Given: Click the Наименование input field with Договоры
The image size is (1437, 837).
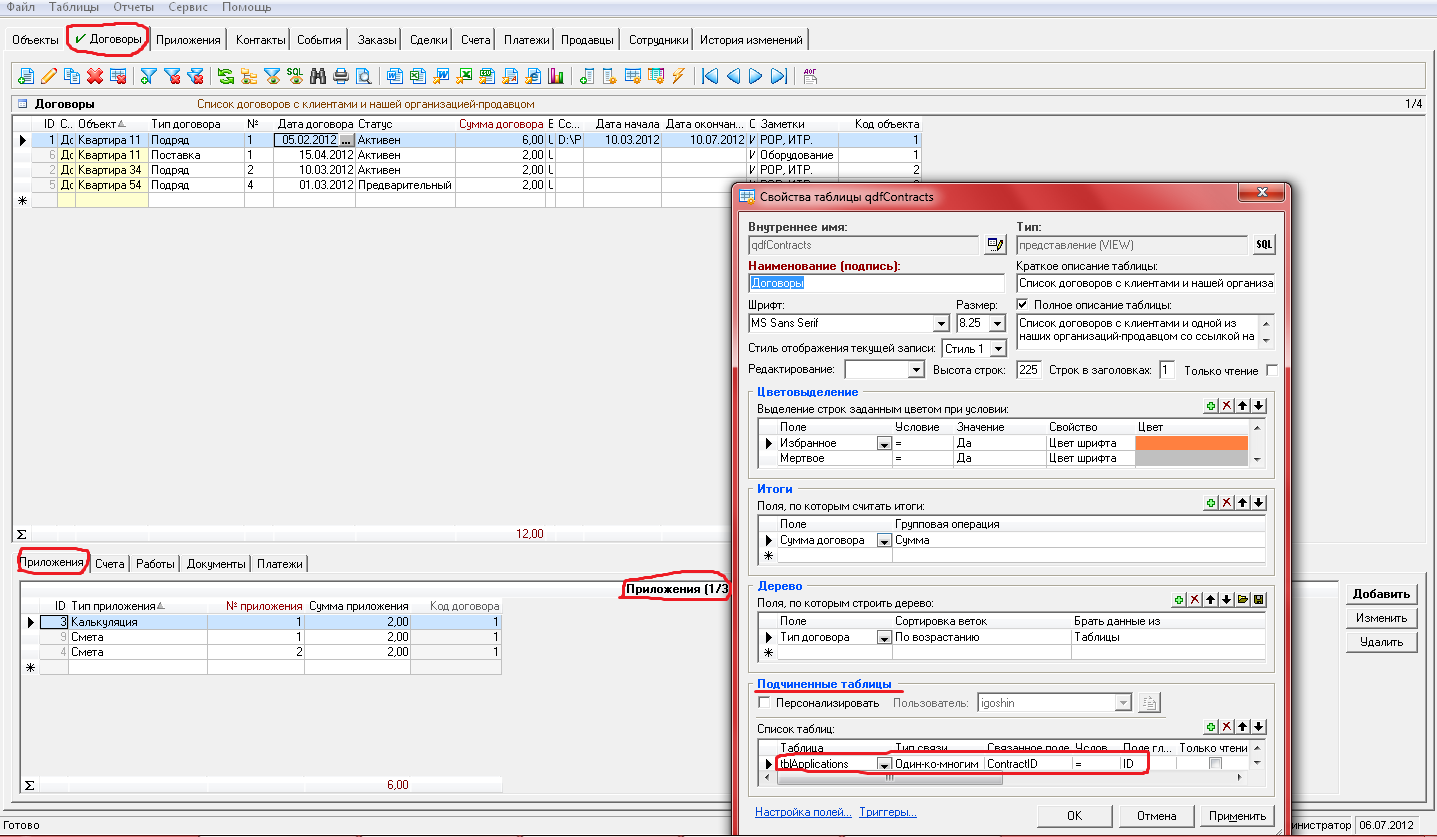Looking at the screenshot, I should 876,283.
